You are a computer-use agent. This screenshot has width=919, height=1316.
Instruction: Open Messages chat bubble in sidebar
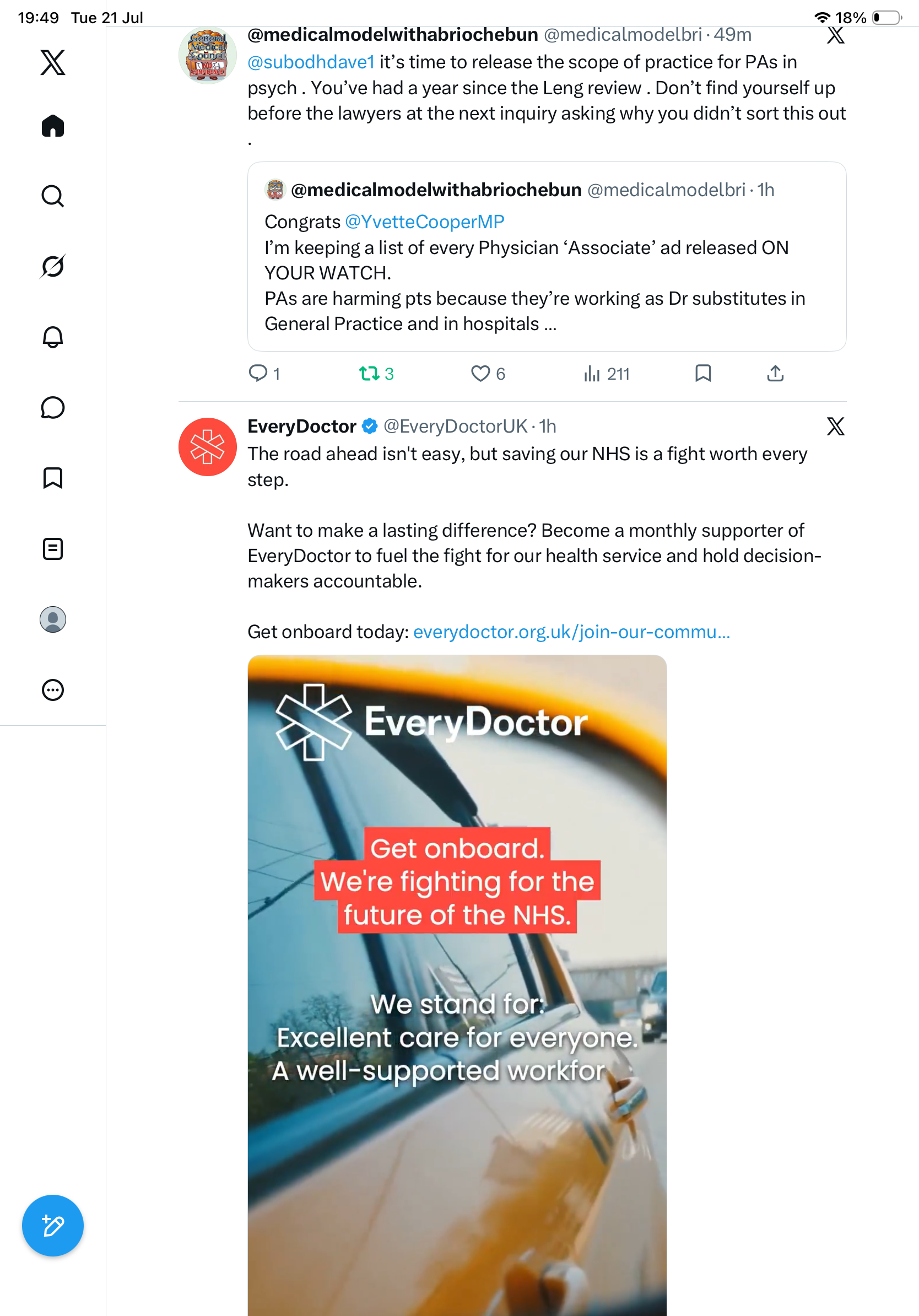[53, 407]
